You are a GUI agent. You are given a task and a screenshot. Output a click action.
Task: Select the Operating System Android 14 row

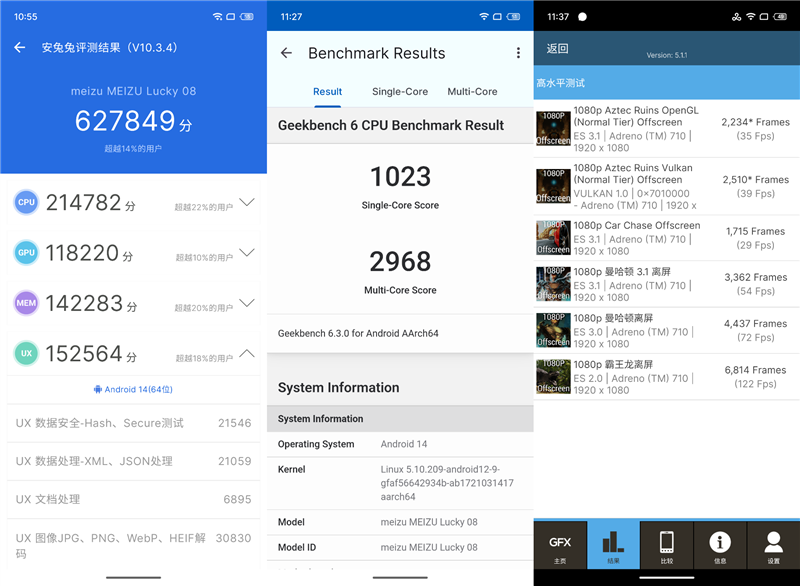pos(400,444)
